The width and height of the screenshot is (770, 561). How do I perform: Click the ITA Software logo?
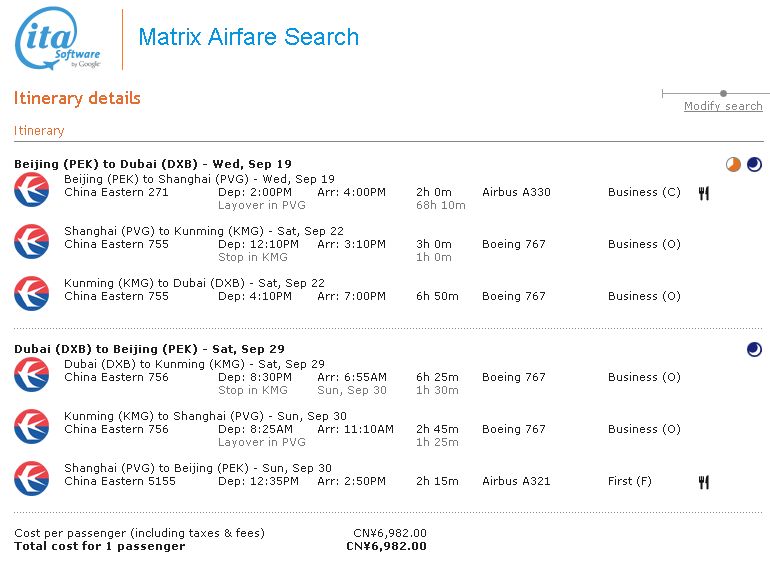58,39
